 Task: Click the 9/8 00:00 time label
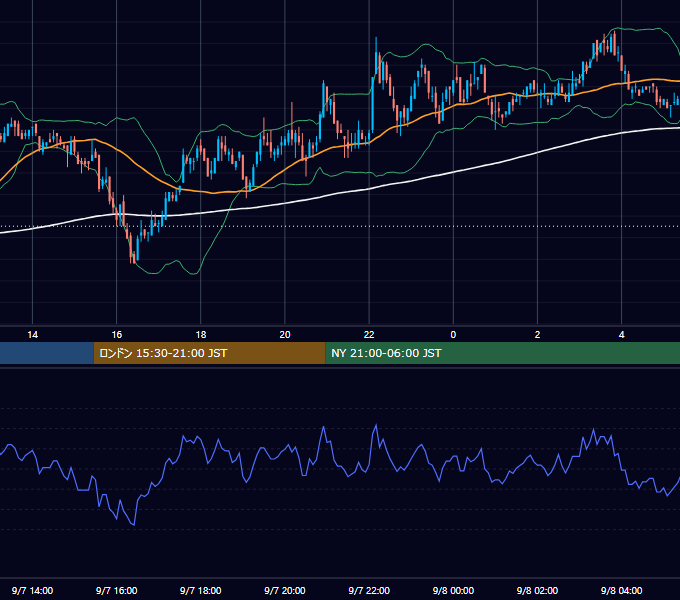point(453,590)
